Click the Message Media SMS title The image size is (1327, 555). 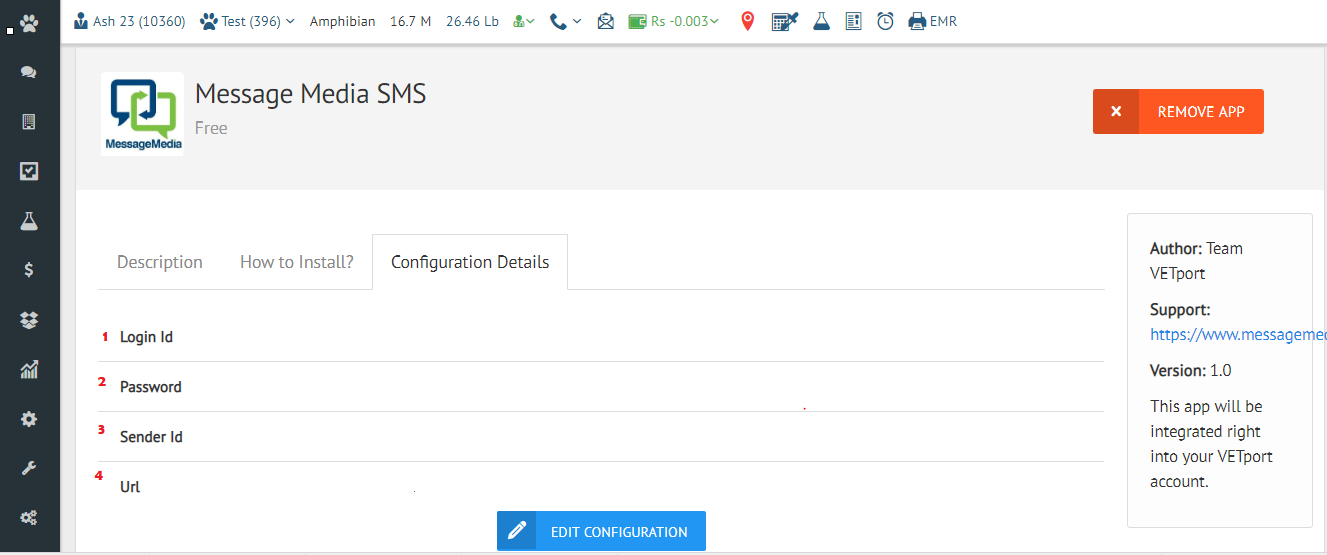pos(311,94)
